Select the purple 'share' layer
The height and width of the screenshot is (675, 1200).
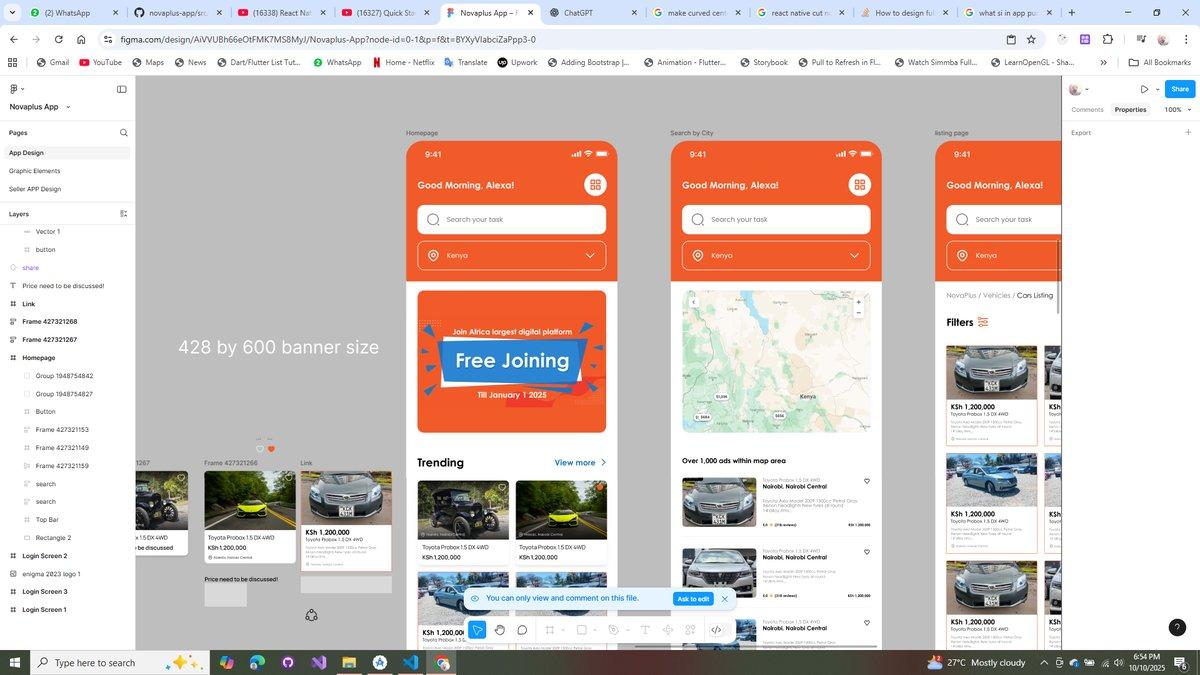(x=30, y=268)
